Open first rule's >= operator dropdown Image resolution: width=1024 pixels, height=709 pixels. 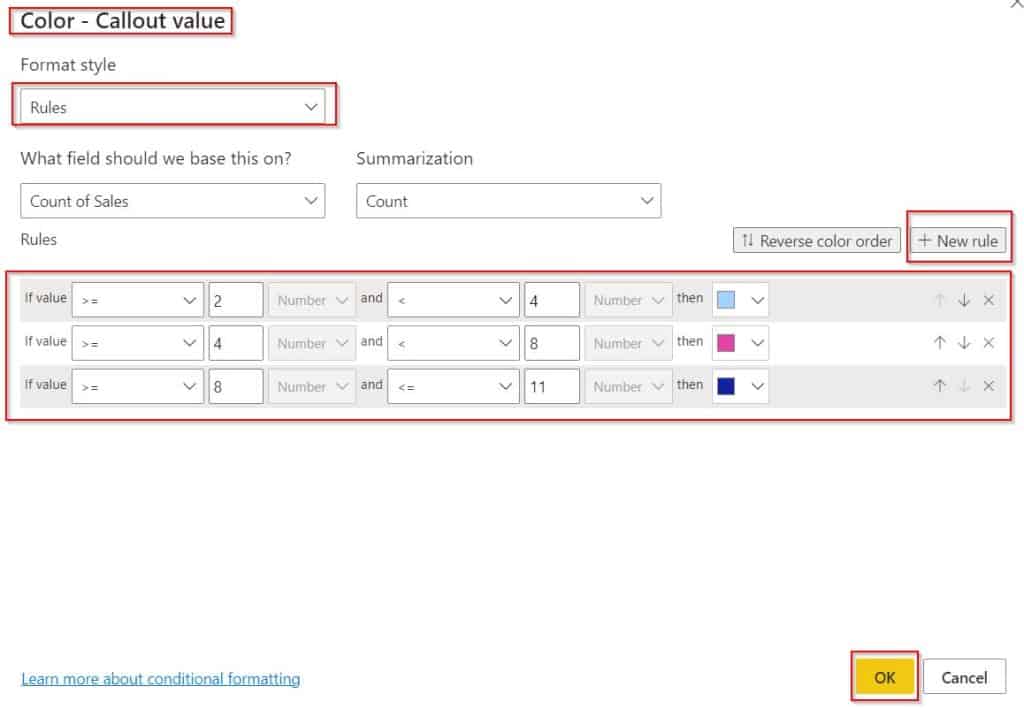[138, 300]
